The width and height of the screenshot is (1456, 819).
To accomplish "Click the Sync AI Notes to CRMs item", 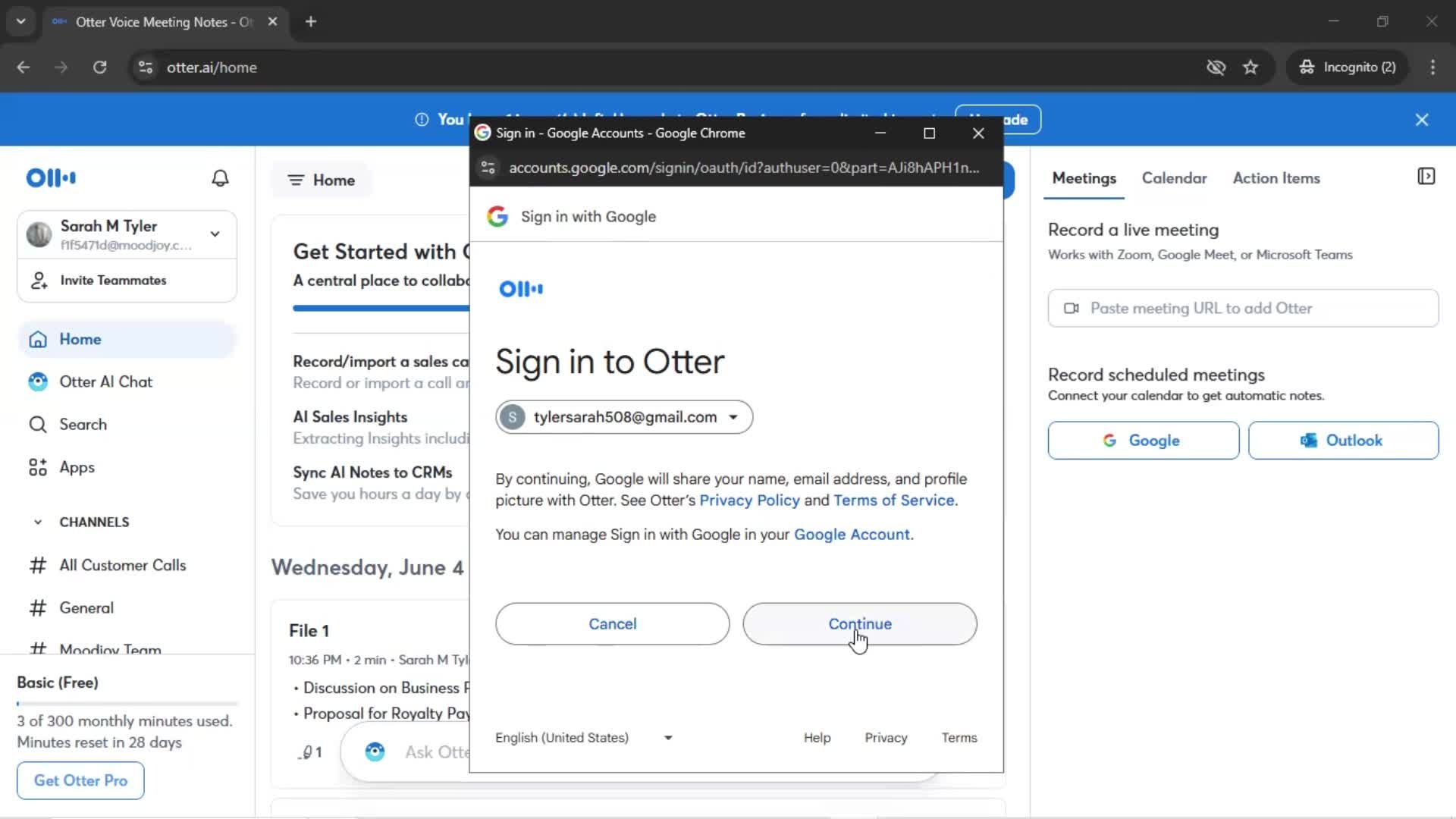I will 381,483.
